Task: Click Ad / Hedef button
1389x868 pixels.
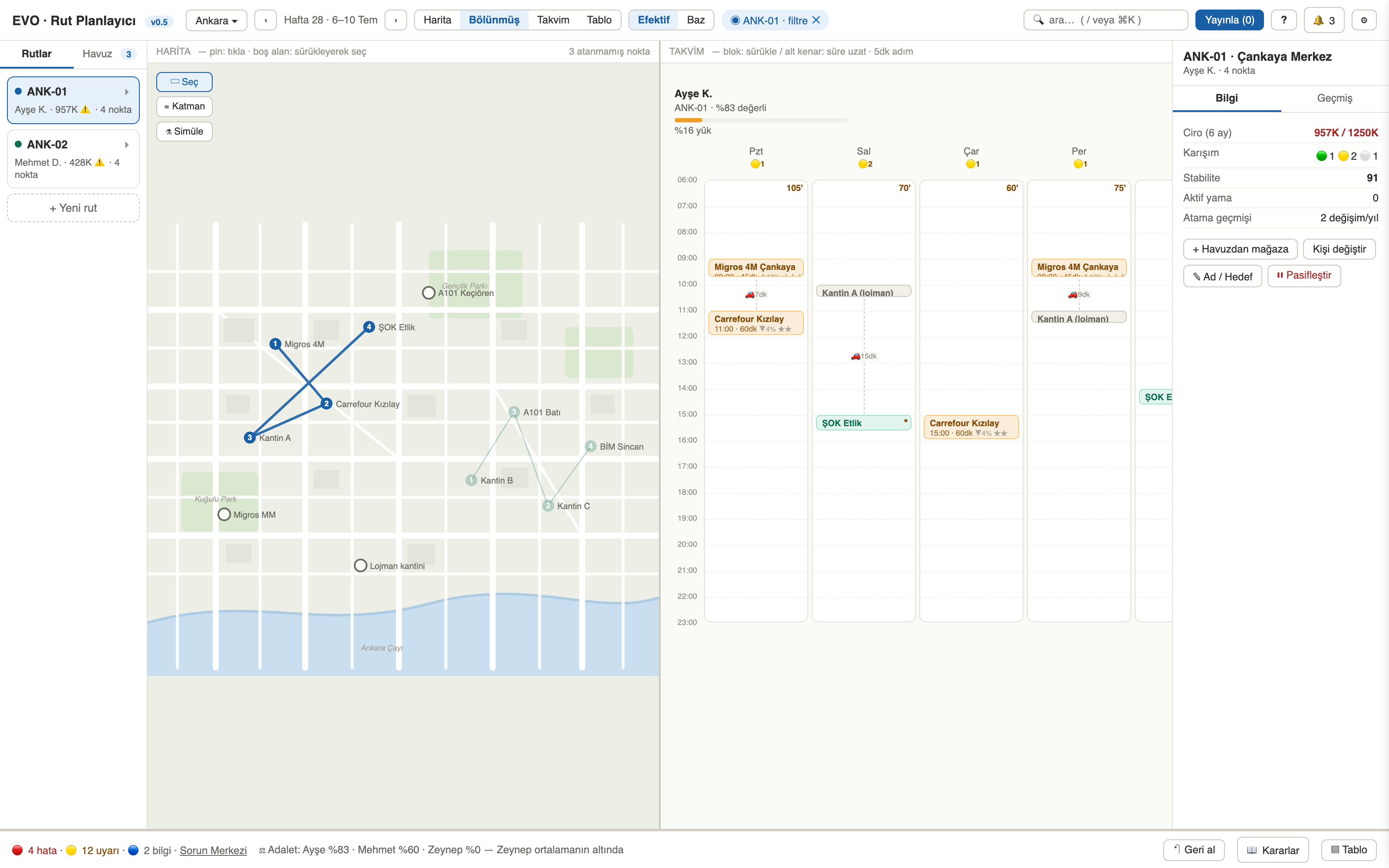Action: [1222, 276]
